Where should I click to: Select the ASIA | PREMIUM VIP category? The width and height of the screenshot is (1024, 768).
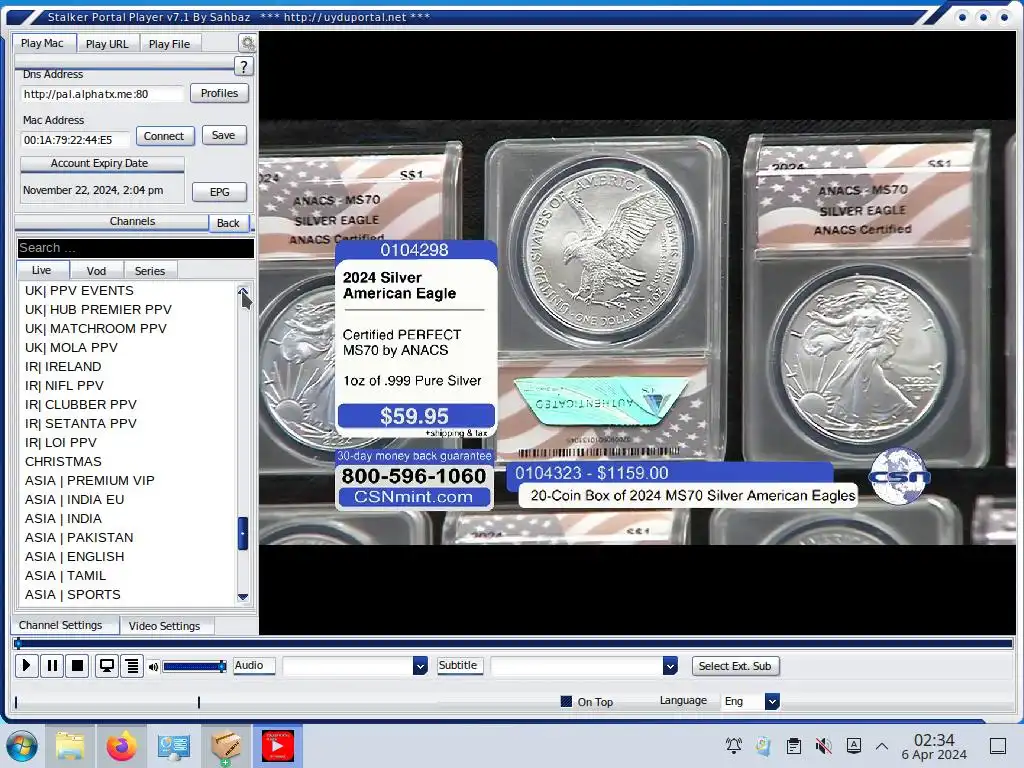(x=89, y=480)
